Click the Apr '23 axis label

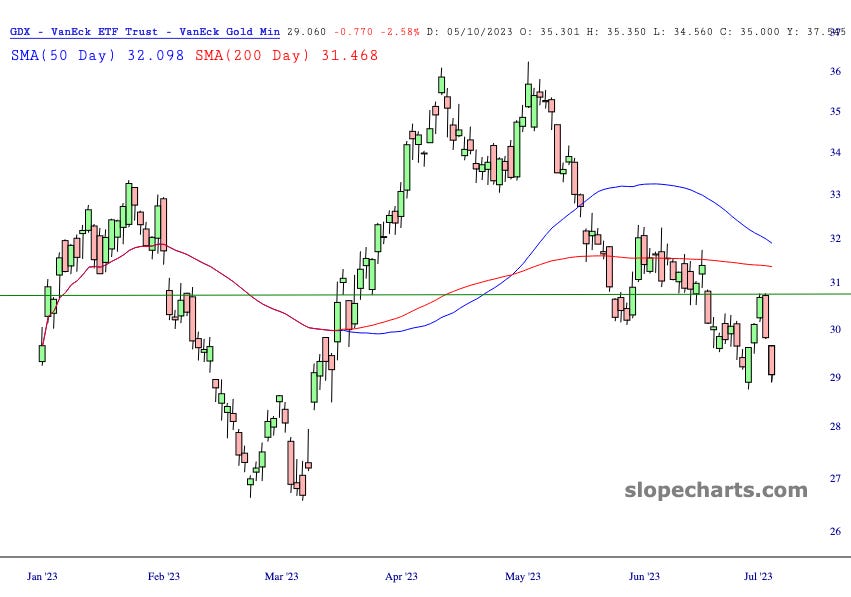401,576
